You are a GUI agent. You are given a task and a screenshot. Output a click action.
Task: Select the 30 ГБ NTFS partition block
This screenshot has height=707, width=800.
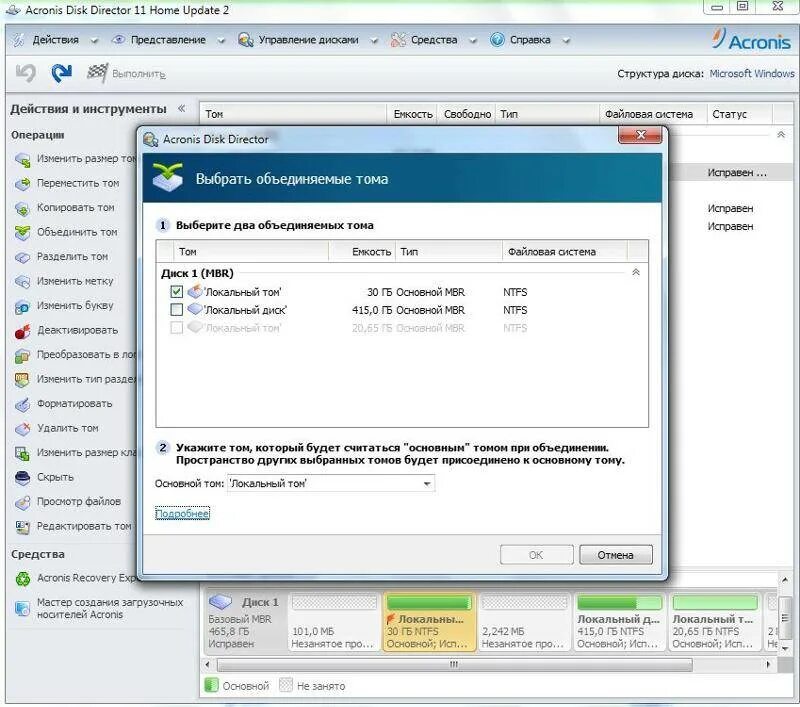coord(429,622)
